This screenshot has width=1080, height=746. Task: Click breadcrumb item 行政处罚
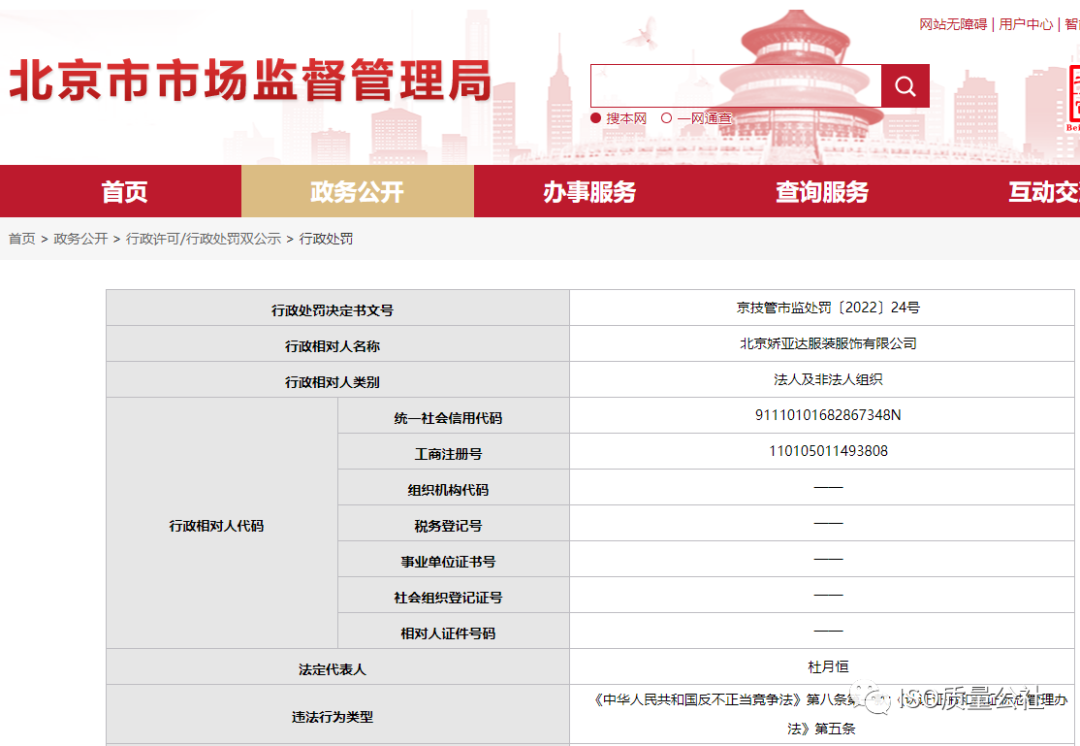326,238
